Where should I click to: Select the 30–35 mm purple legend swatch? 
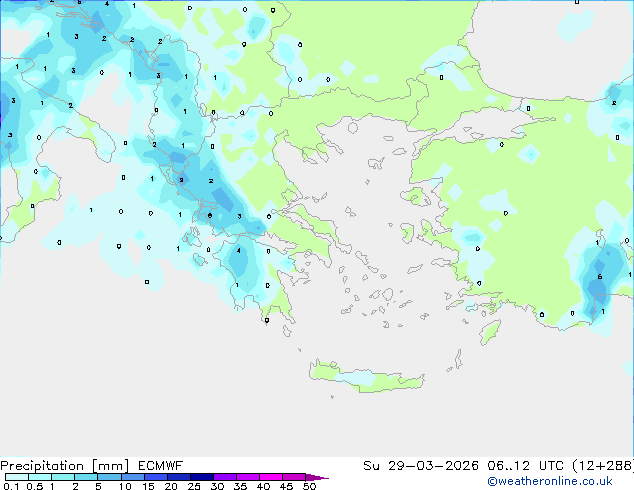pos(224,477)
